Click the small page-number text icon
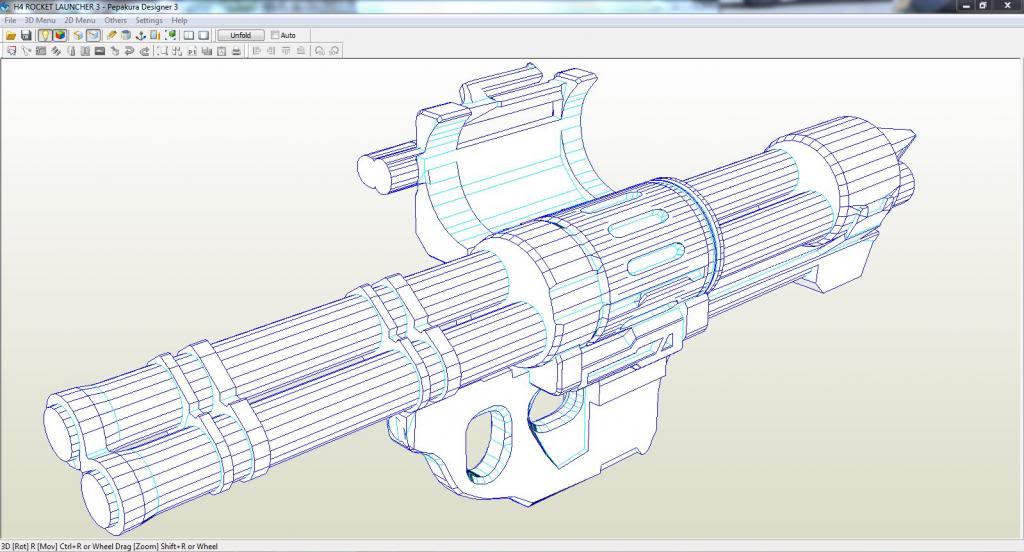Viewport: 1024px width, 552px height. pos(192,51)
